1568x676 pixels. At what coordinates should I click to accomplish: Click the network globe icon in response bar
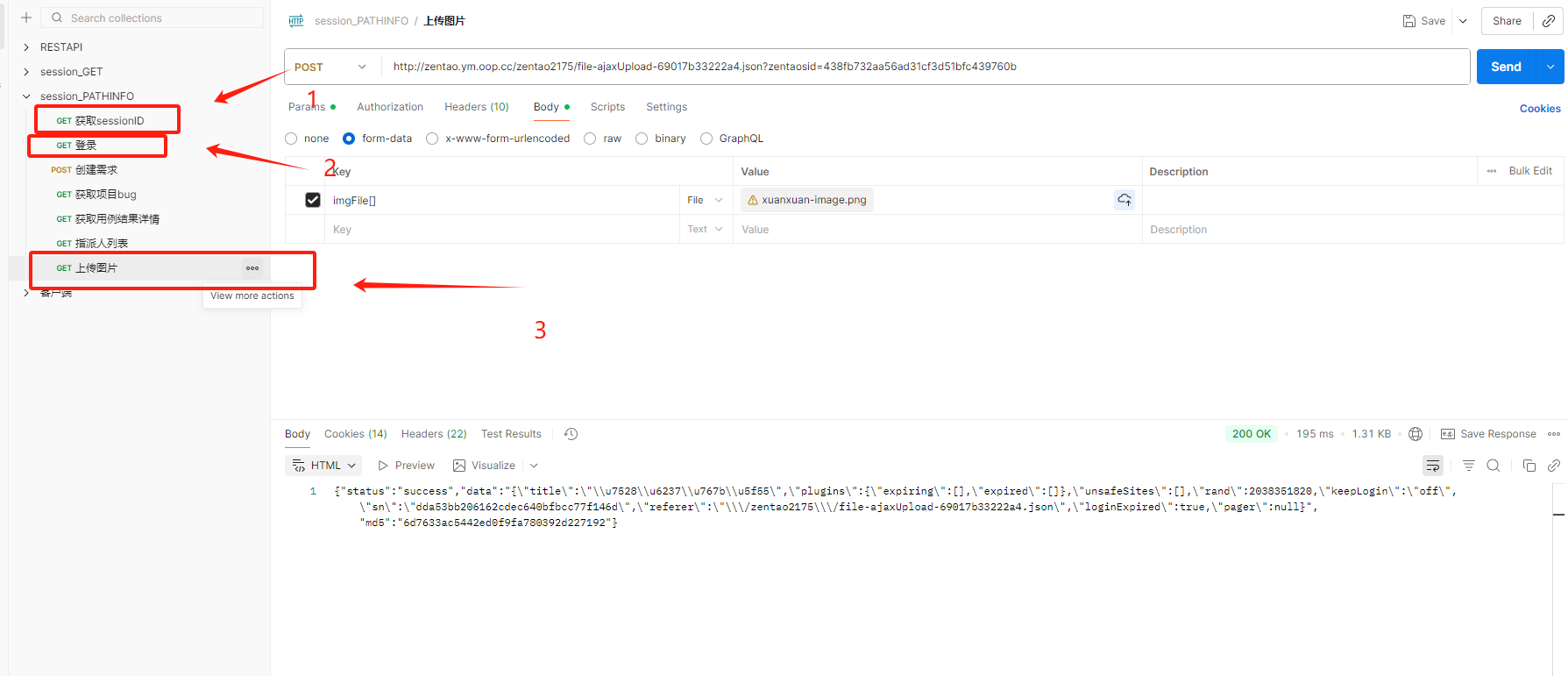coord(1415,434)
